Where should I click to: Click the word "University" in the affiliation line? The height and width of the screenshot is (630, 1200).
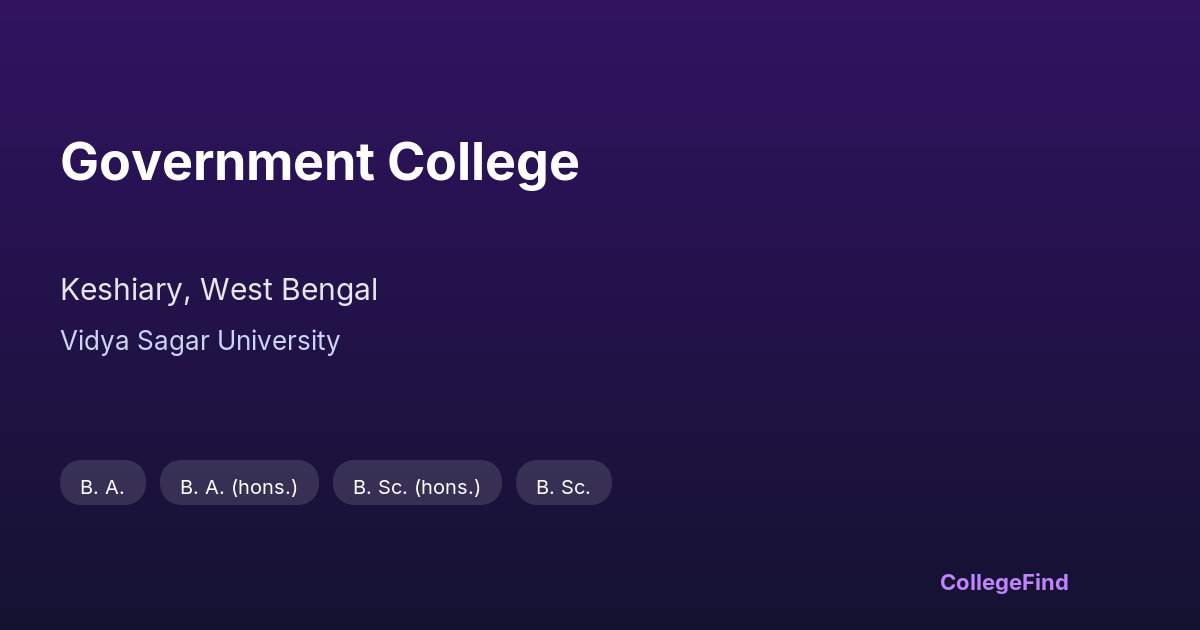(x=279, y=341)
